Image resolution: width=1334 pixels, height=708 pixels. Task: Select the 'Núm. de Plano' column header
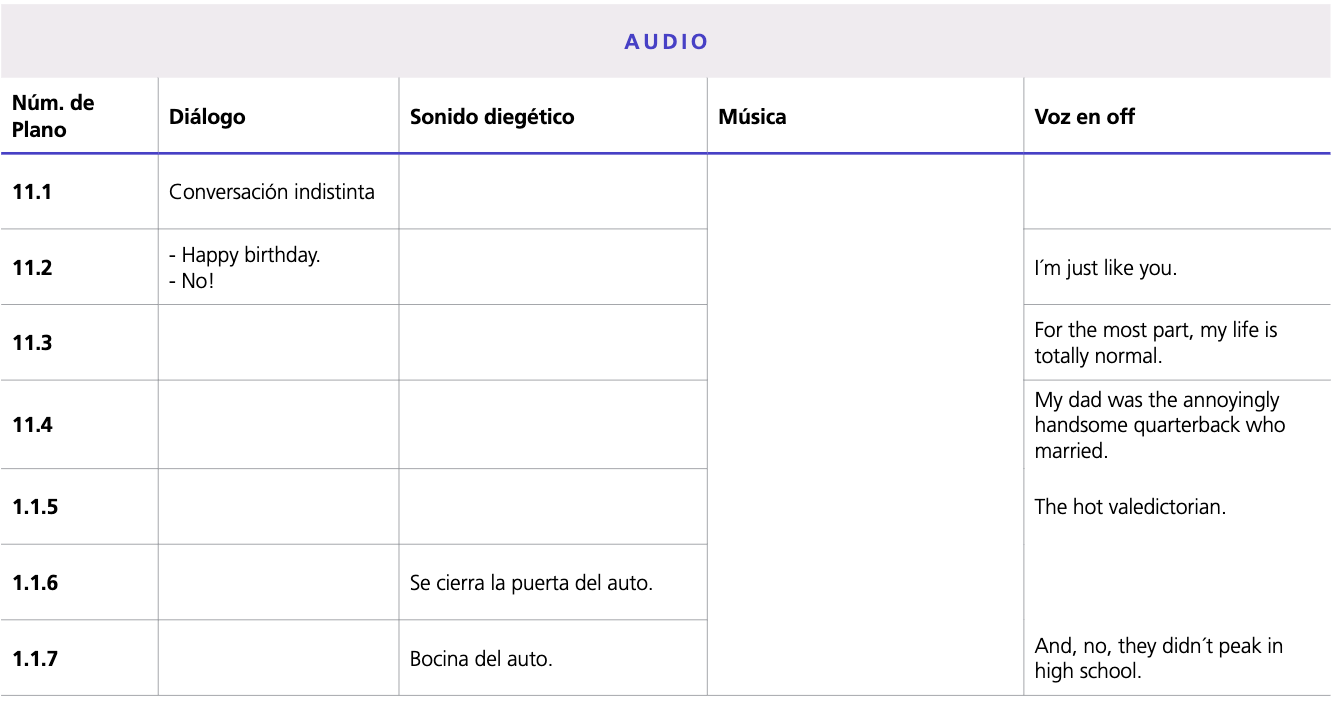pos(53,116)
